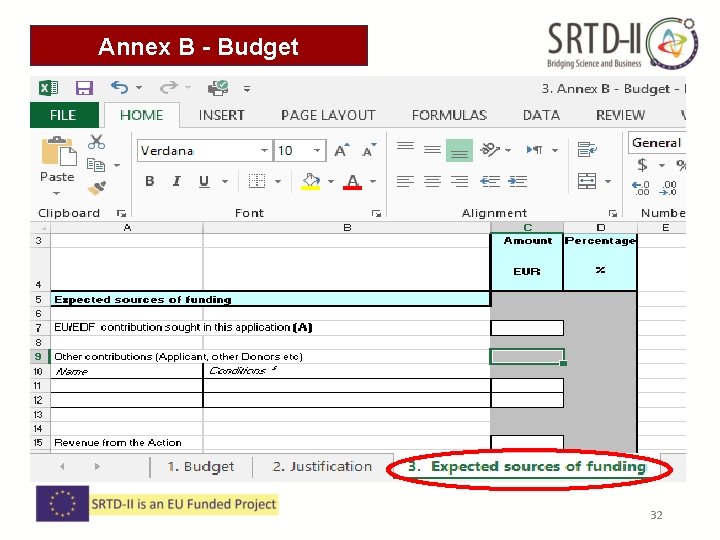Apply borders with the borders icon

point(257,181)
